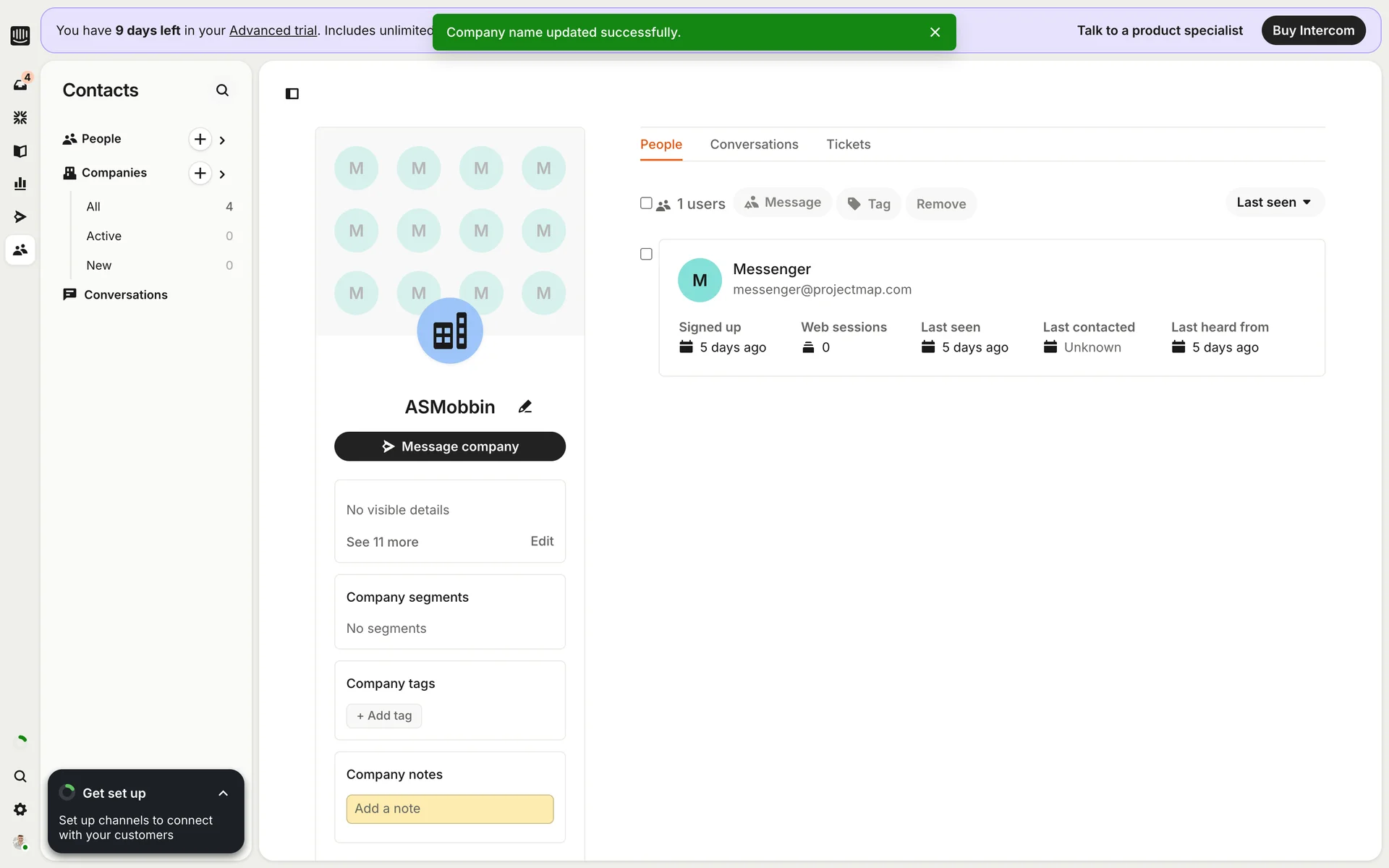Screen dimensions: 1389x868
Task: Collapse the Get set up panel
Action: coord(223,793)
